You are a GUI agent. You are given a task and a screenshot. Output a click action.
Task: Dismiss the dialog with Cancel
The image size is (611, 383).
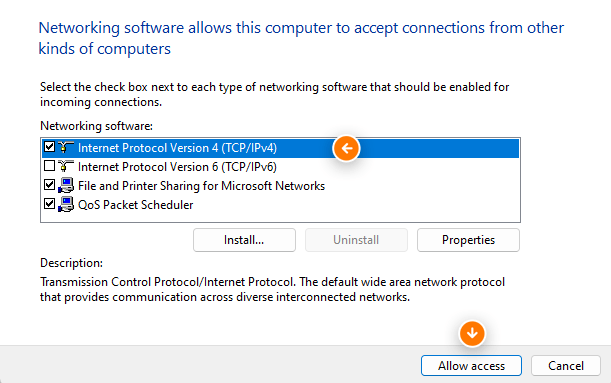click(566, 366)
